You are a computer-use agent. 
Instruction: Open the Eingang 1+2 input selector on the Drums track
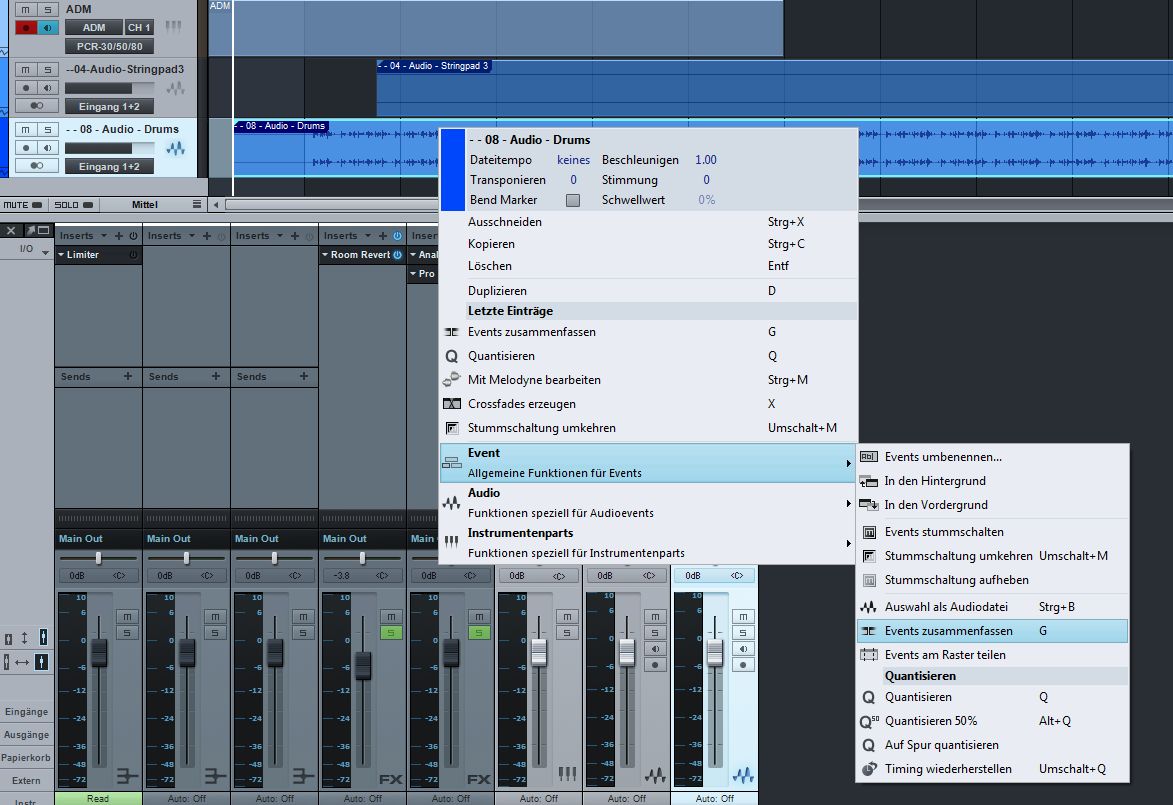click(109, 166)
